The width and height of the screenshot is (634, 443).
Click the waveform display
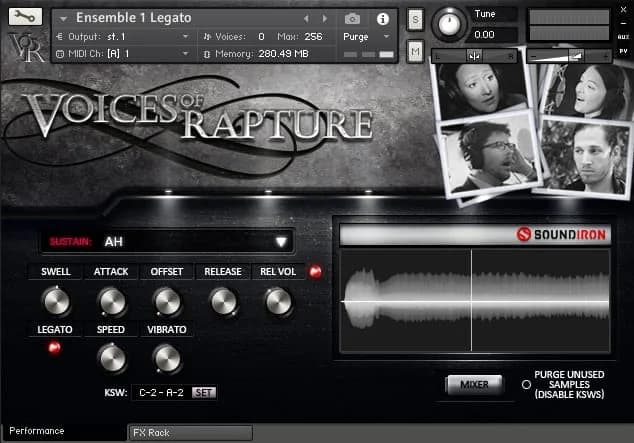tap(475, 301)
